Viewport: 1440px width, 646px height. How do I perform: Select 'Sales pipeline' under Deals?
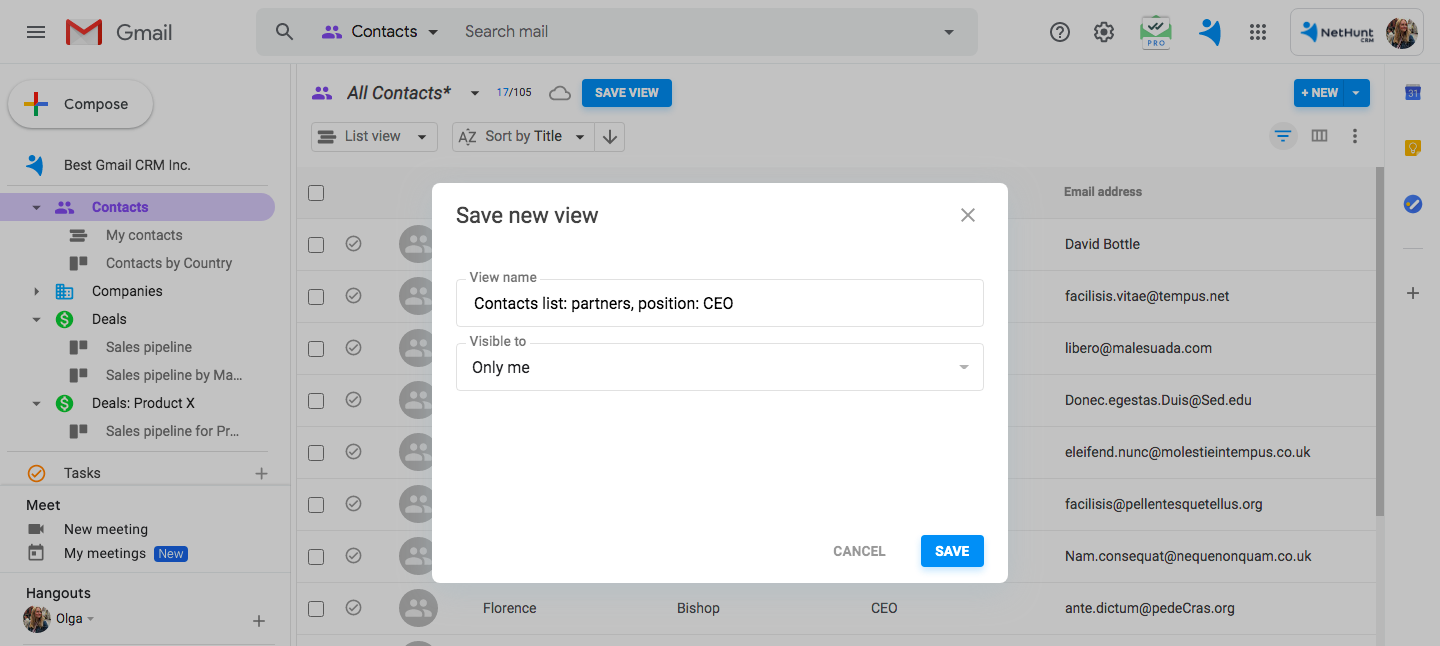point(148,347)
